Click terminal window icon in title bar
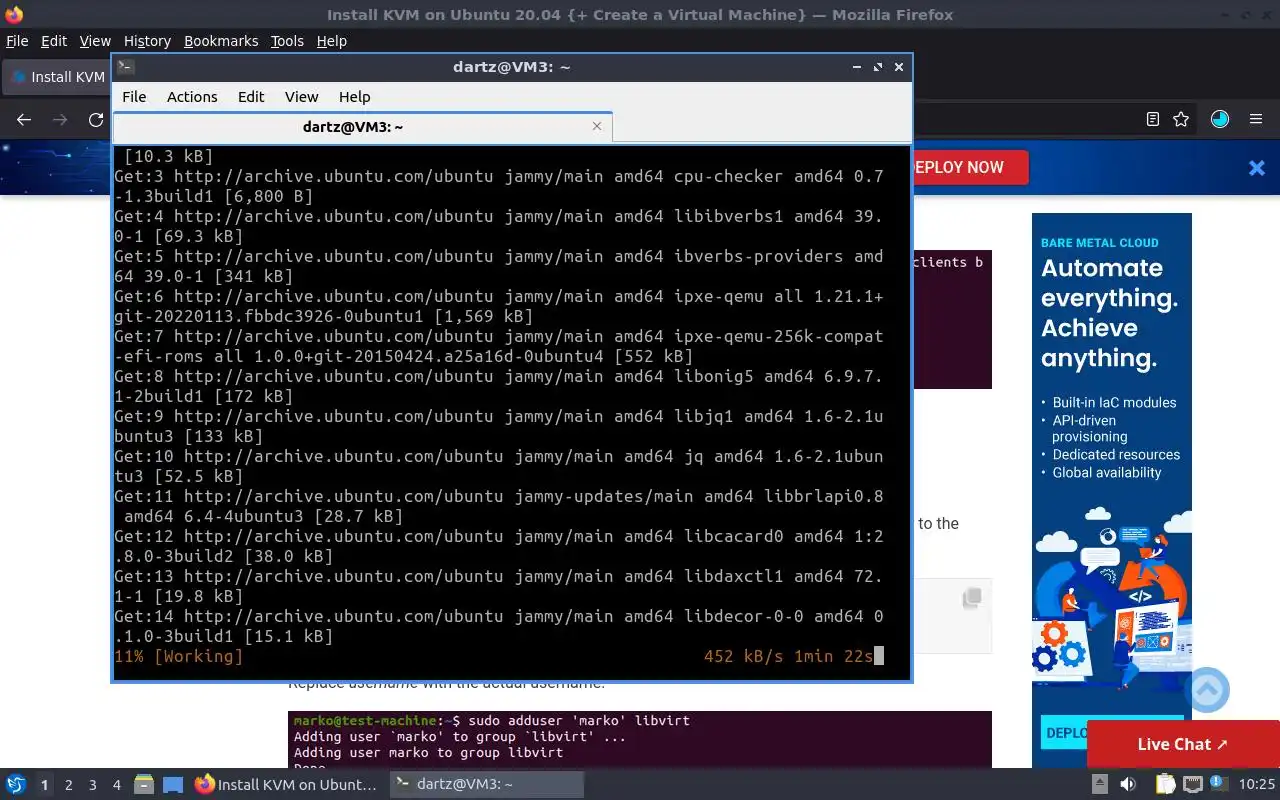Screen dimensions: 1280x800 coord(125,67)
